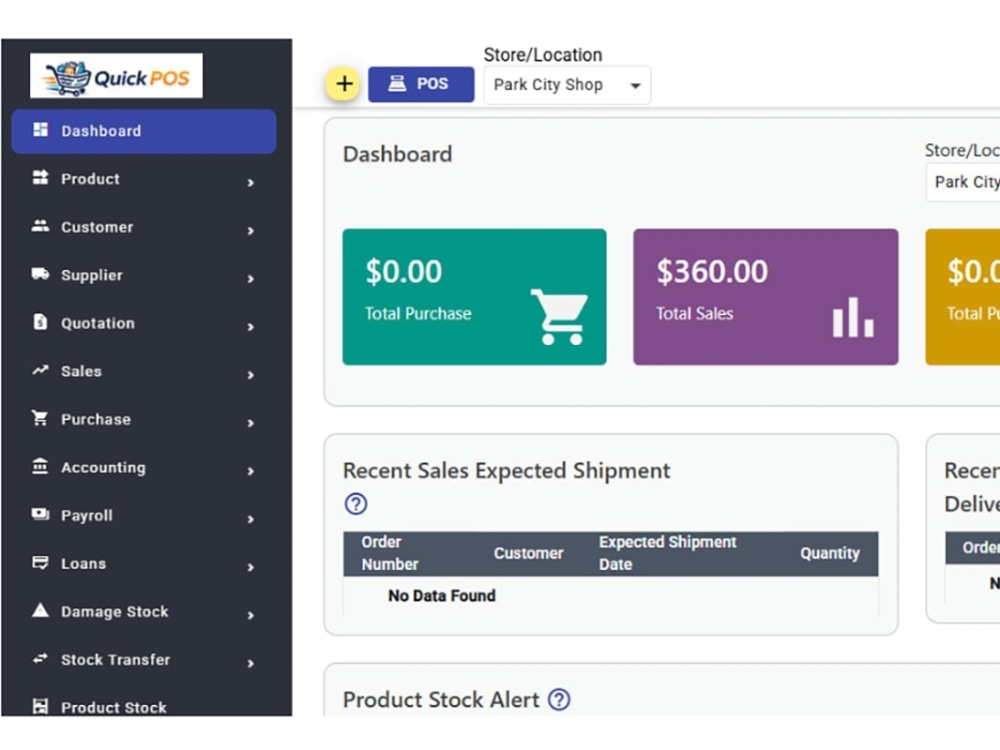Click the blue POS button

tap(421, 84)
